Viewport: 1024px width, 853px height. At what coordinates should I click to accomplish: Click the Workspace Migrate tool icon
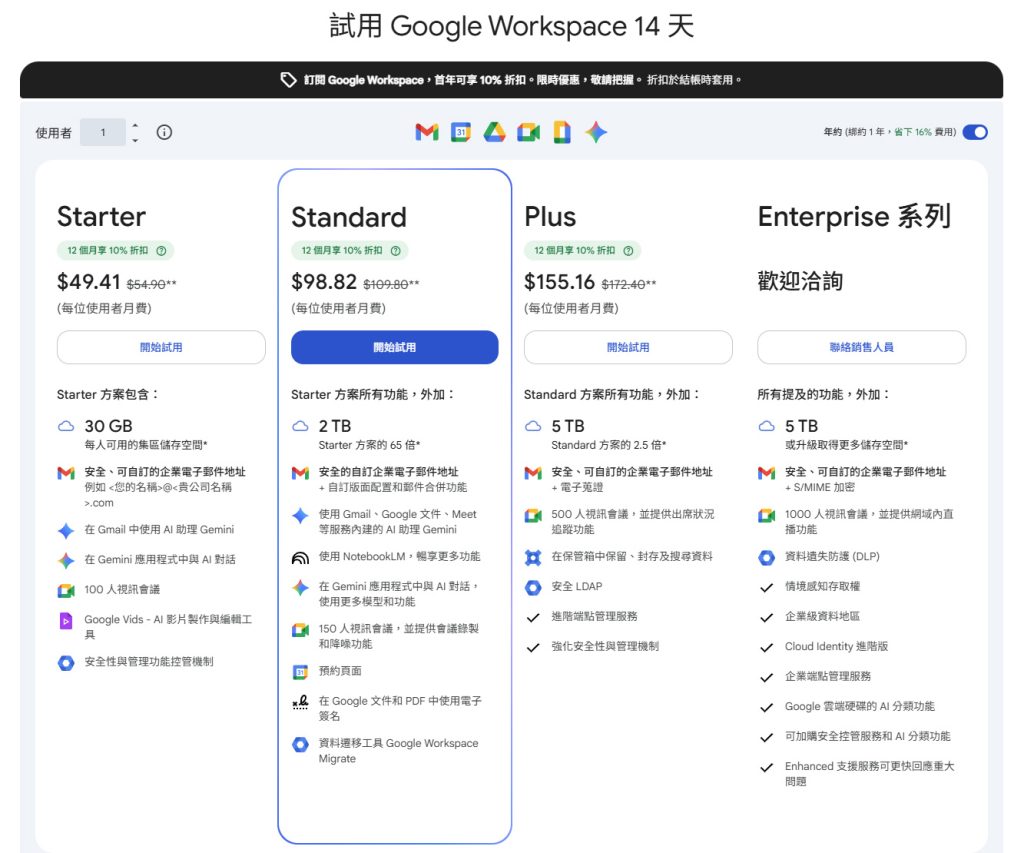click(300, 745)
